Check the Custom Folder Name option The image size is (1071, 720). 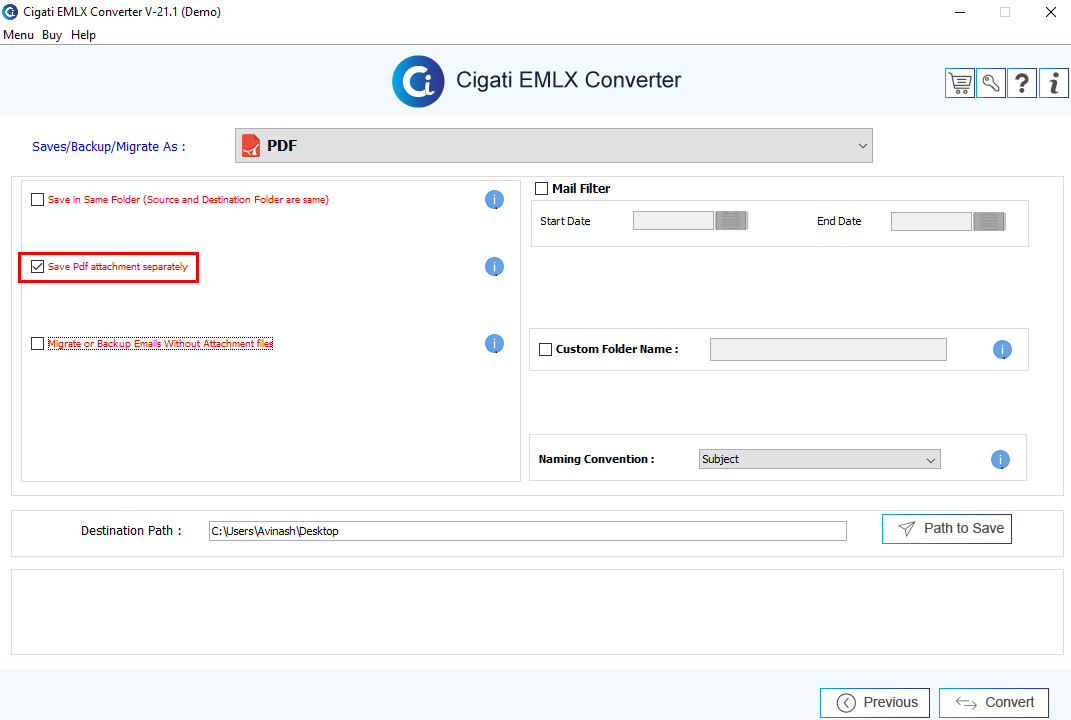click(x=546, y=350)
